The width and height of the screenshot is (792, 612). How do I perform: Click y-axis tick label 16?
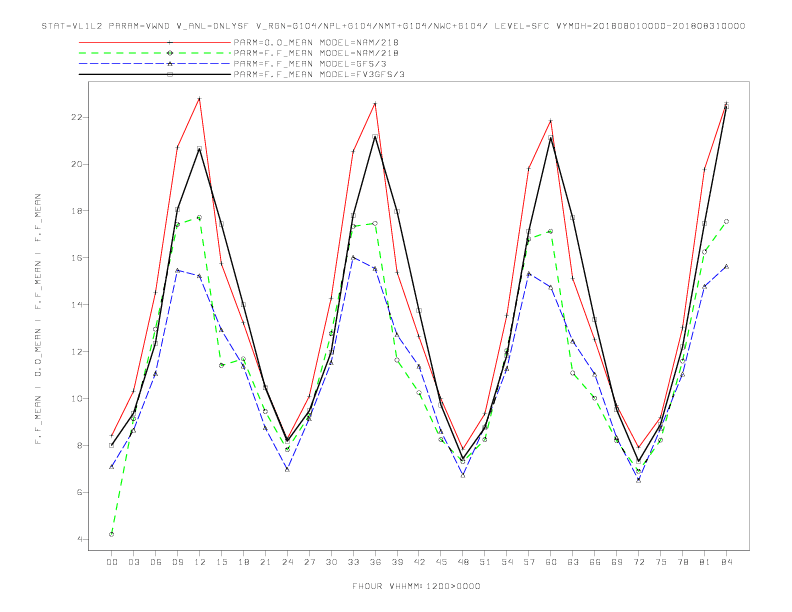click(77, 258)
